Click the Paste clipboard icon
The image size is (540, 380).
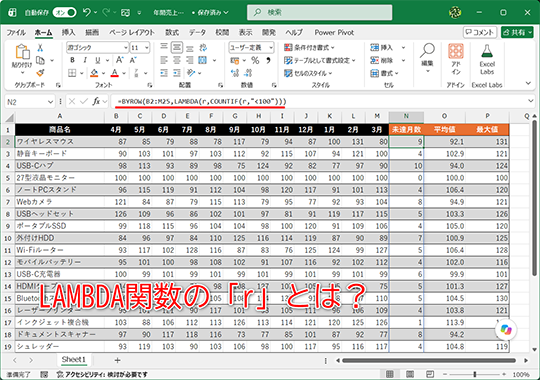(22, 52)
